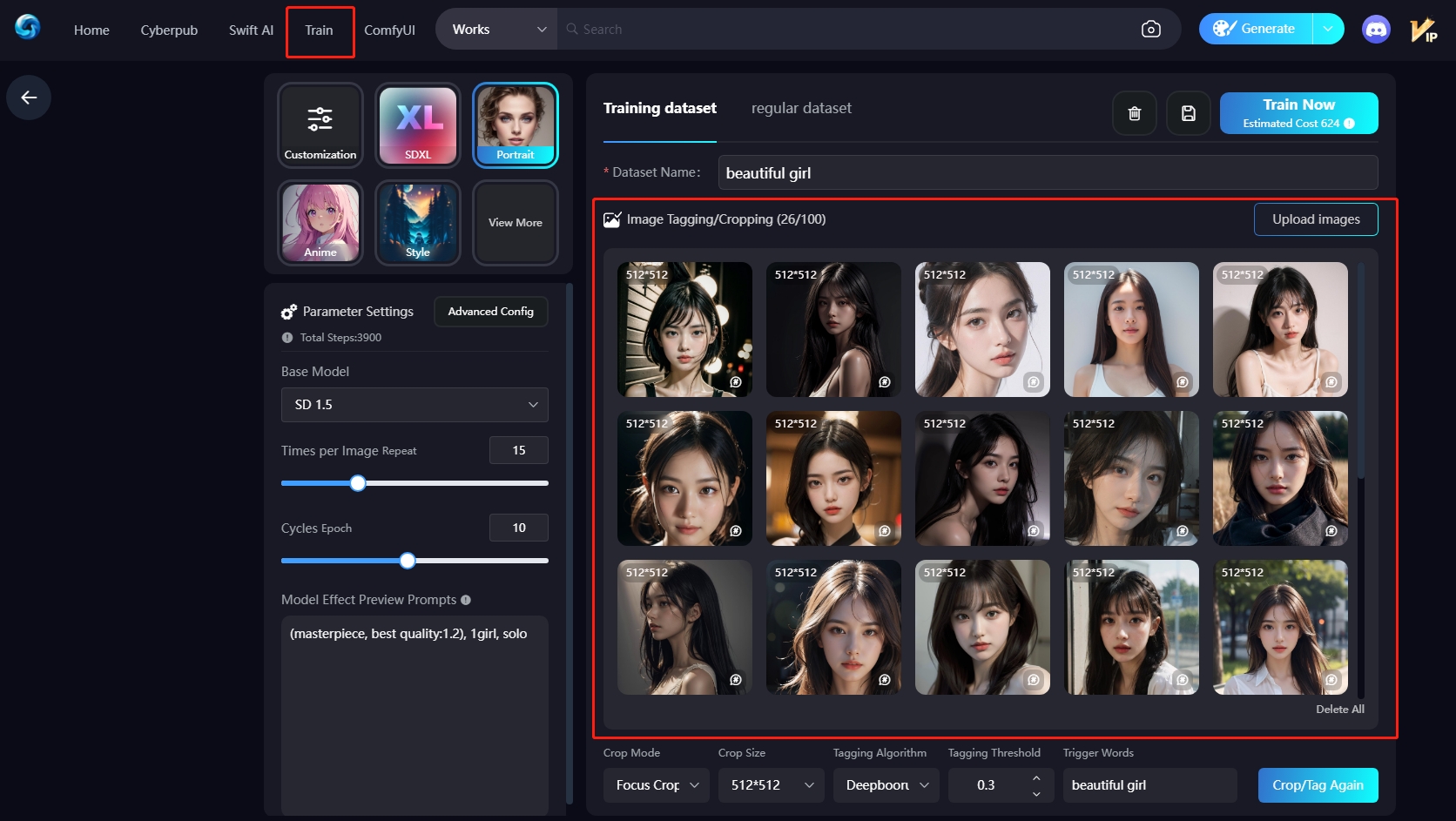
Task: Click the Upload images button
Action: [x=1315, y=219]
